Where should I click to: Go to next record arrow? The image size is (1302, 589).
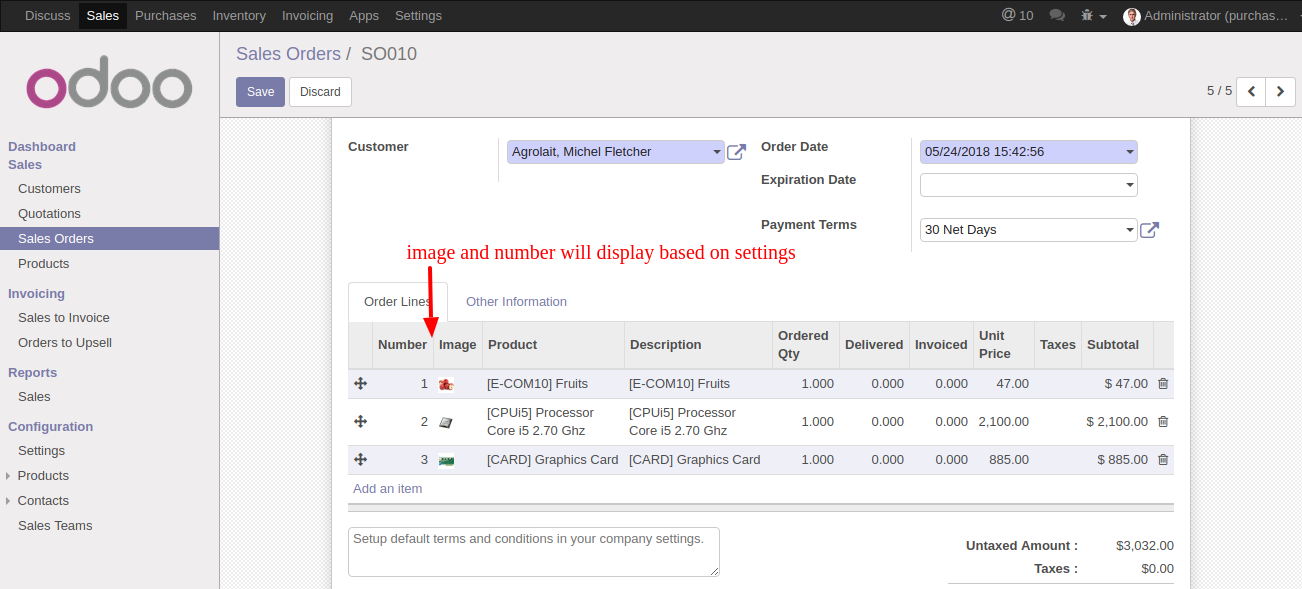1281,91
